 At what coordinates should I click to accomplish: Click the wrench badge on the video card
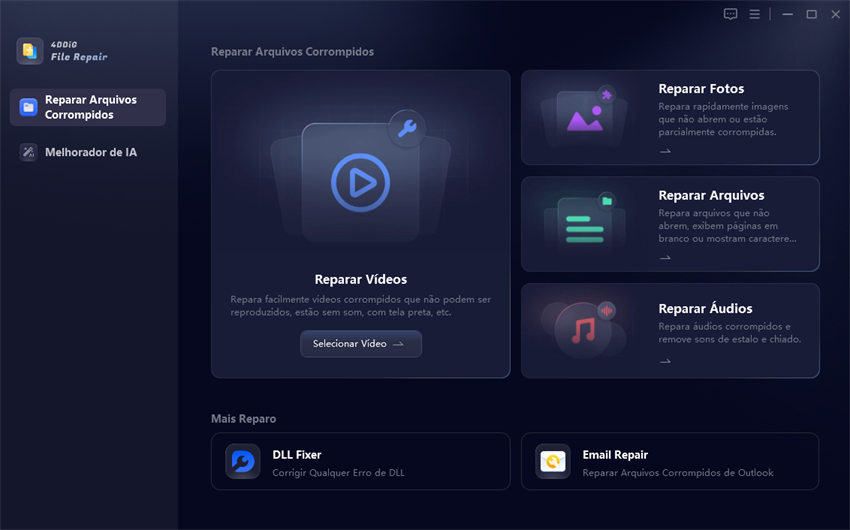point(407,128)
